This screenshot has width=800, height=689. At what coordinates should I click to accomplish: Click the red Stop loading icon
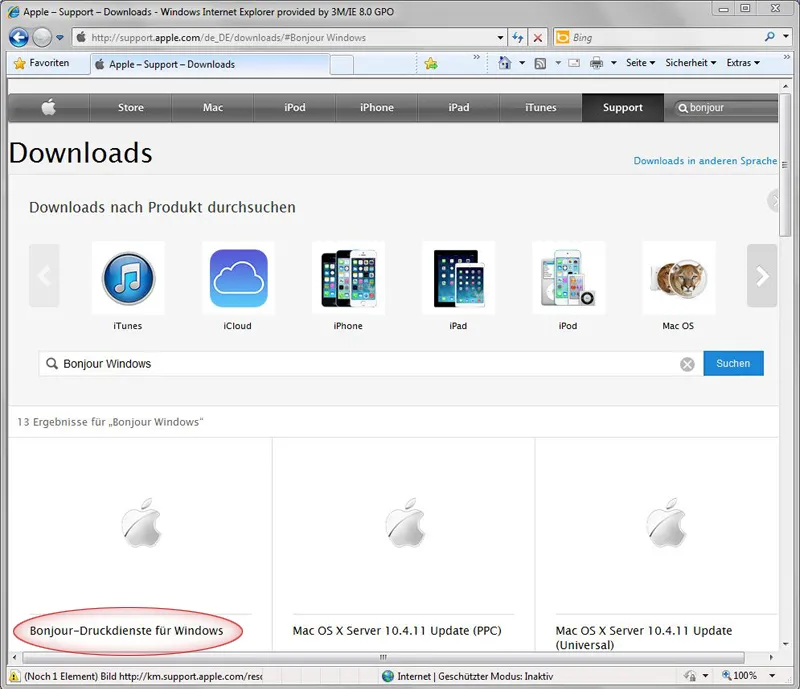pos(538,37)
